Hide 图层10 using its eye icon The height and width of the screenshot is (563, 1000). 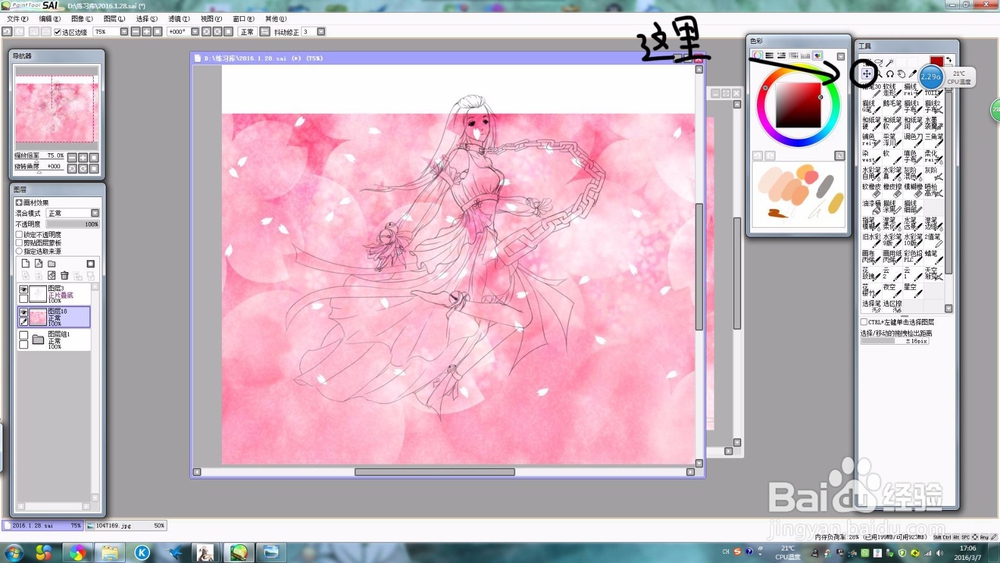pos(24,312)
